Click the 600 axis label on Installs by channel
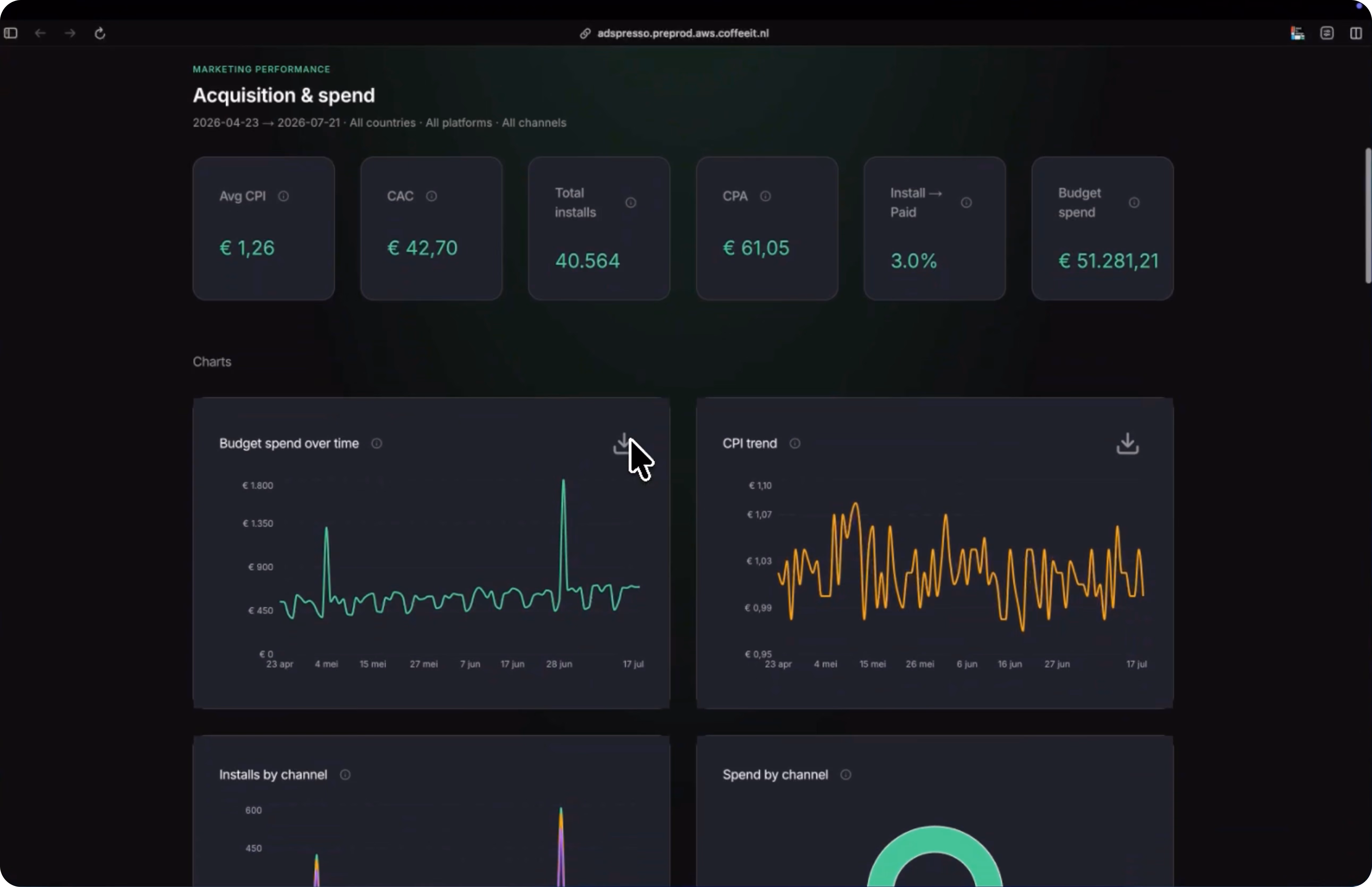The image size is (1372, 887). coord(254,810)
